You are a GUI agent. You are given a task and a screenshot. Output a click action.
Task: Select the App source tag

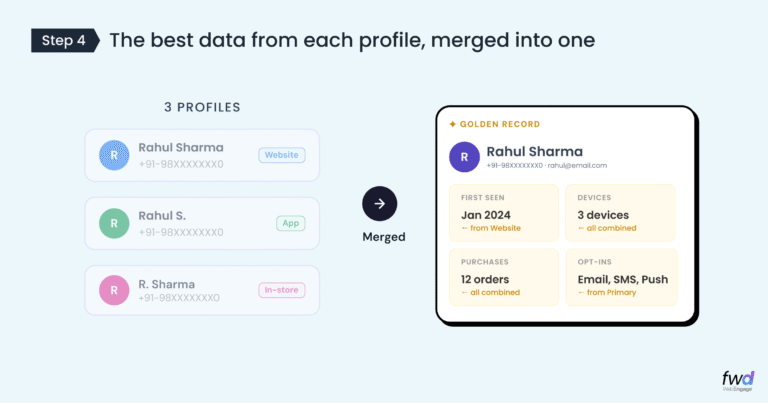click(x=291, y=223)
